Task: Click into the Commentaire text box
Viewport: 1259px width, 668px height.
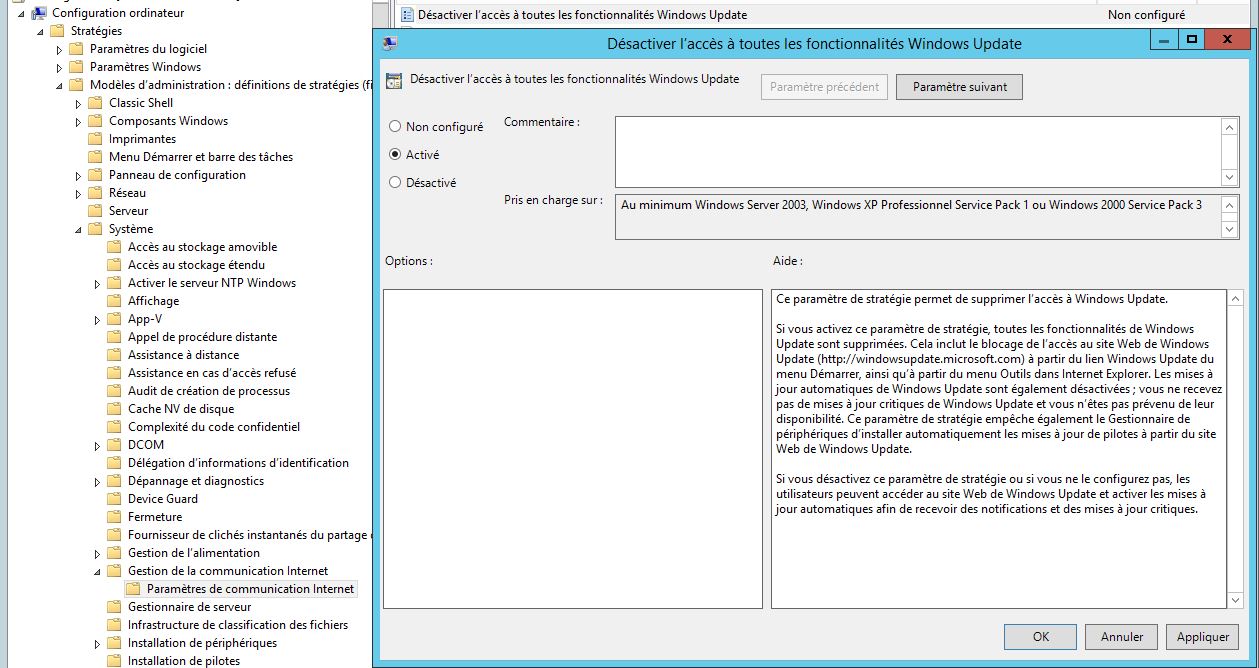Action: [x=918, y=152]
